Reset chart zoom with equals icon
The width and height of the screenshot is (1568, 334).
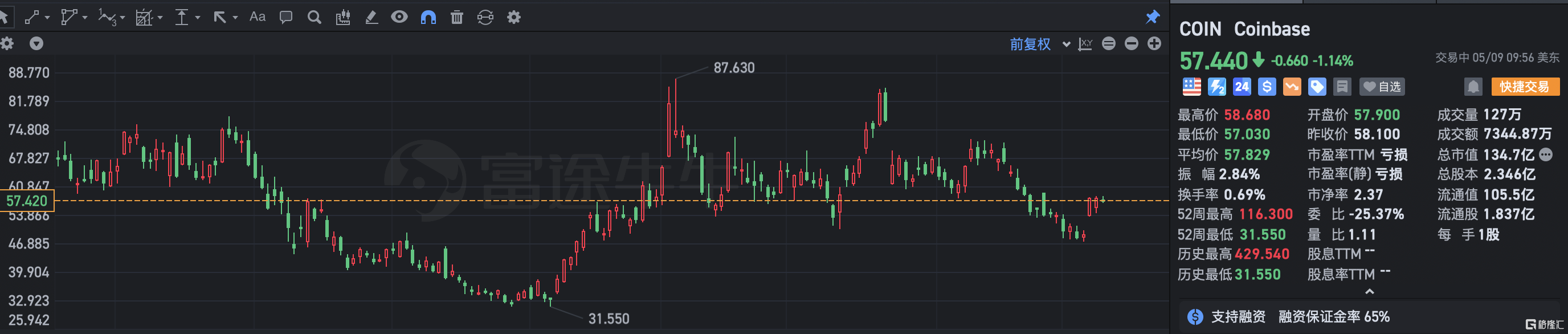point(1108,43)
